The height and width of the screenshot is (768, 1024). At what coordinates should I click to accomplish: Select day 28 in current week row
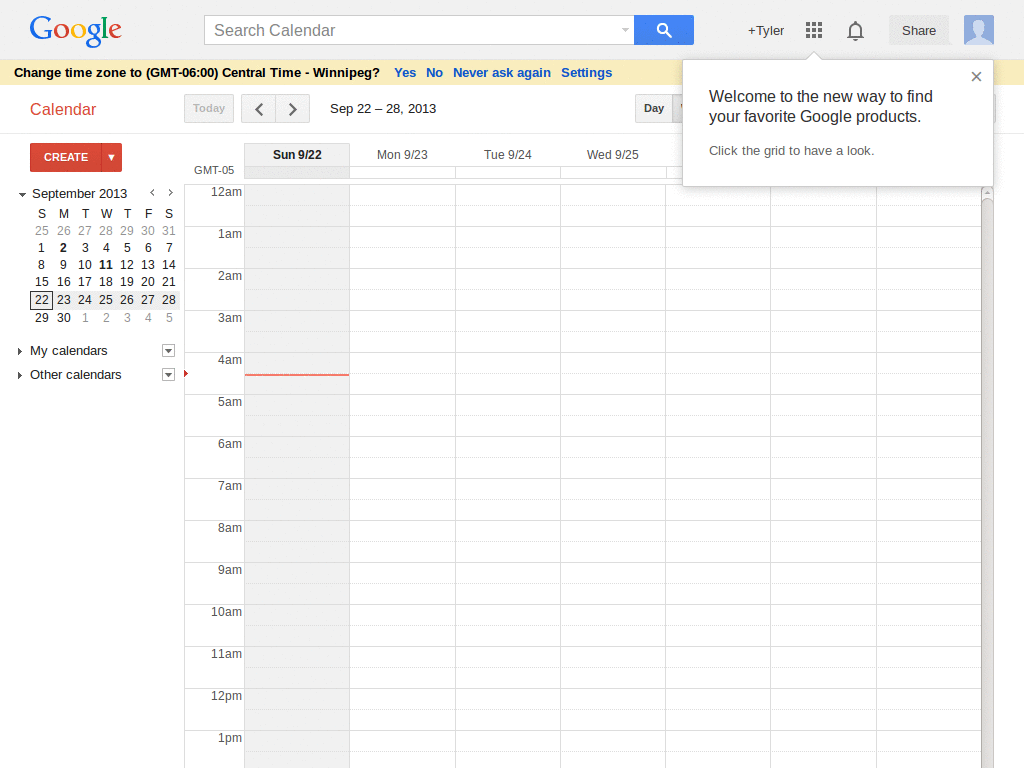(x=168, y=300)
